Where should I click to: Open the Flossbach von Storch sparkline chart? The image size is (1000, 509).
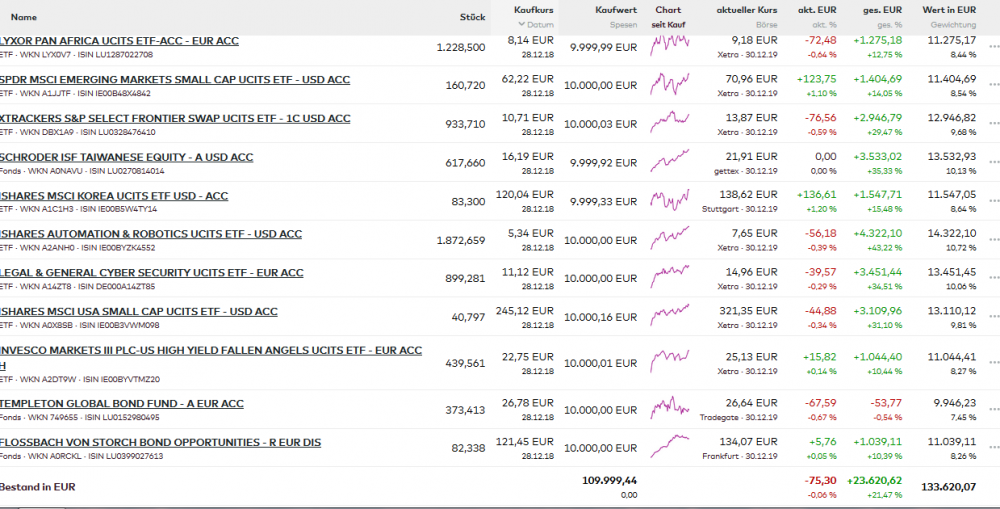click(668, 446)
